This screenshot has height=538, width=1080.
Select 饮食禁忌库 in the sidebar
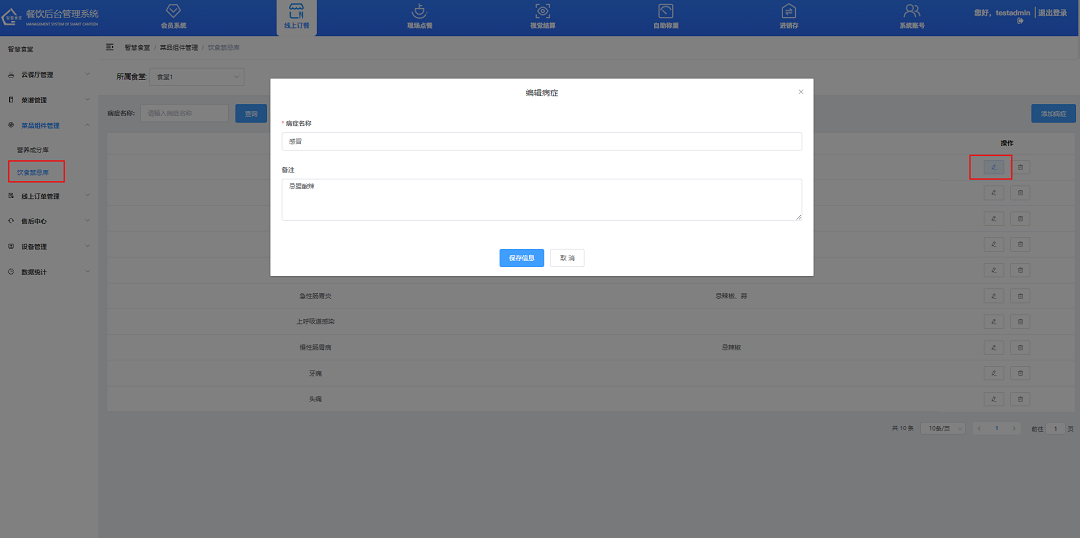tap(33, 172)
